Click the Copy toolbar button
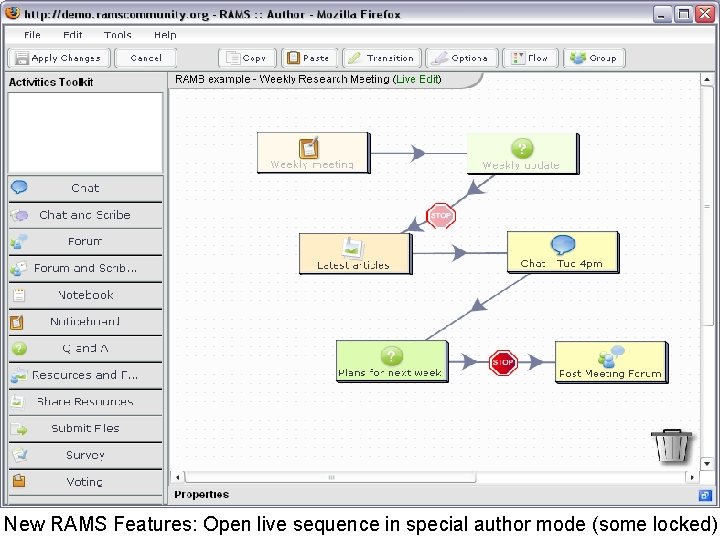 click(248, 58)
